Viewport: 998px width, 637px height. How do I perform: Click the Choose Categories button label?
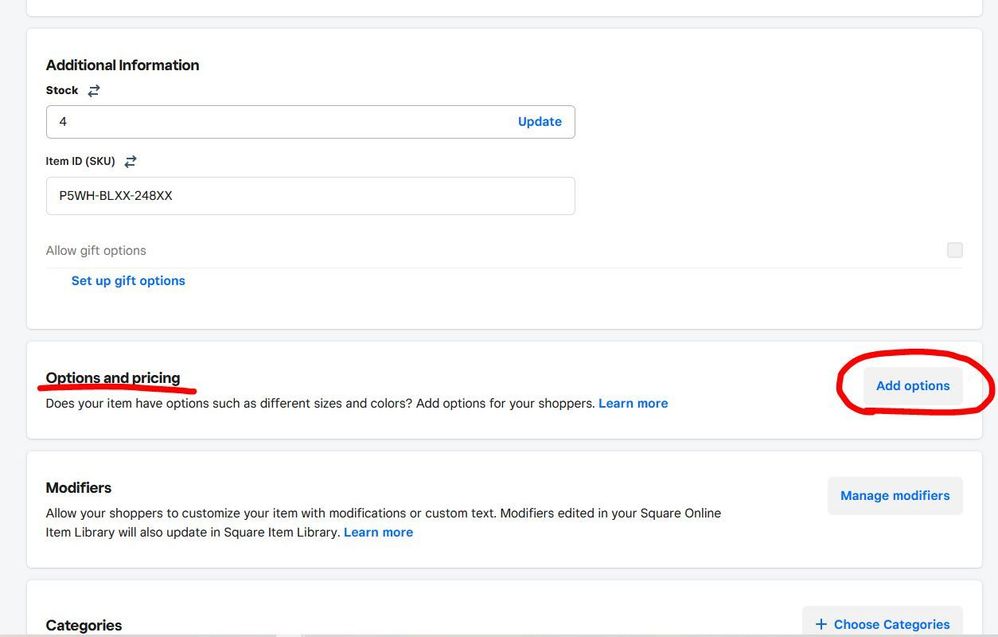point(891,624)
